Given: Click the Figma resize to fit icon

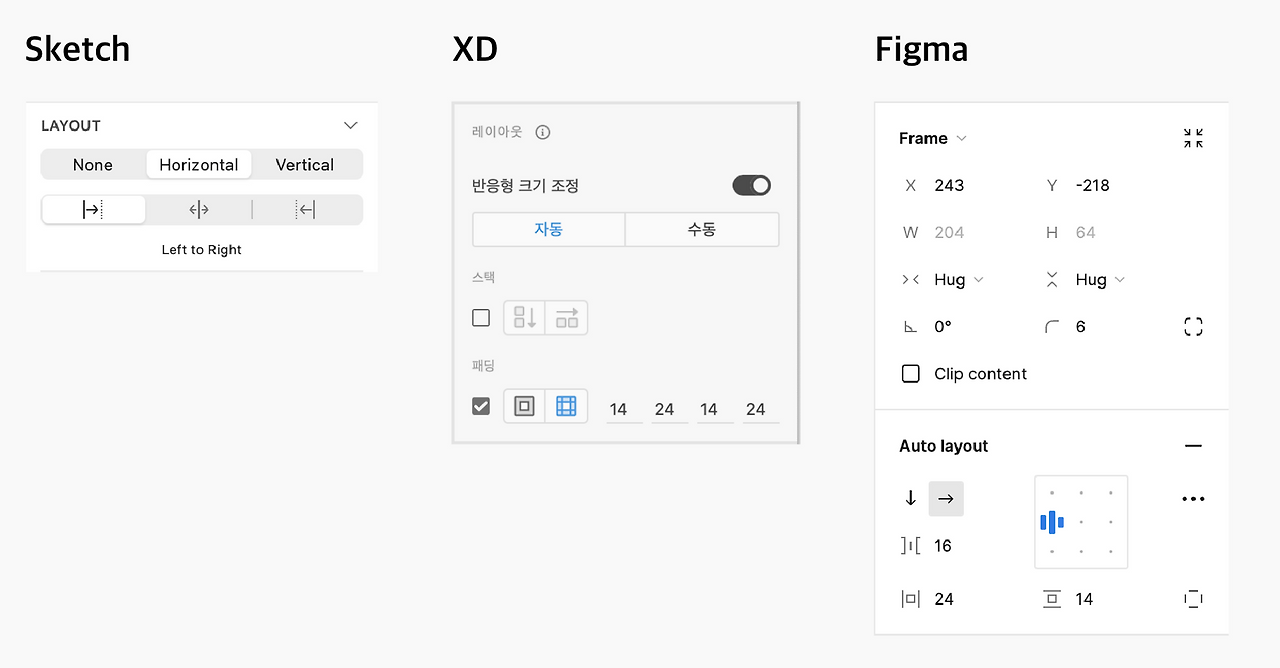Looking at the screenshot, I should coord(1193,138).
